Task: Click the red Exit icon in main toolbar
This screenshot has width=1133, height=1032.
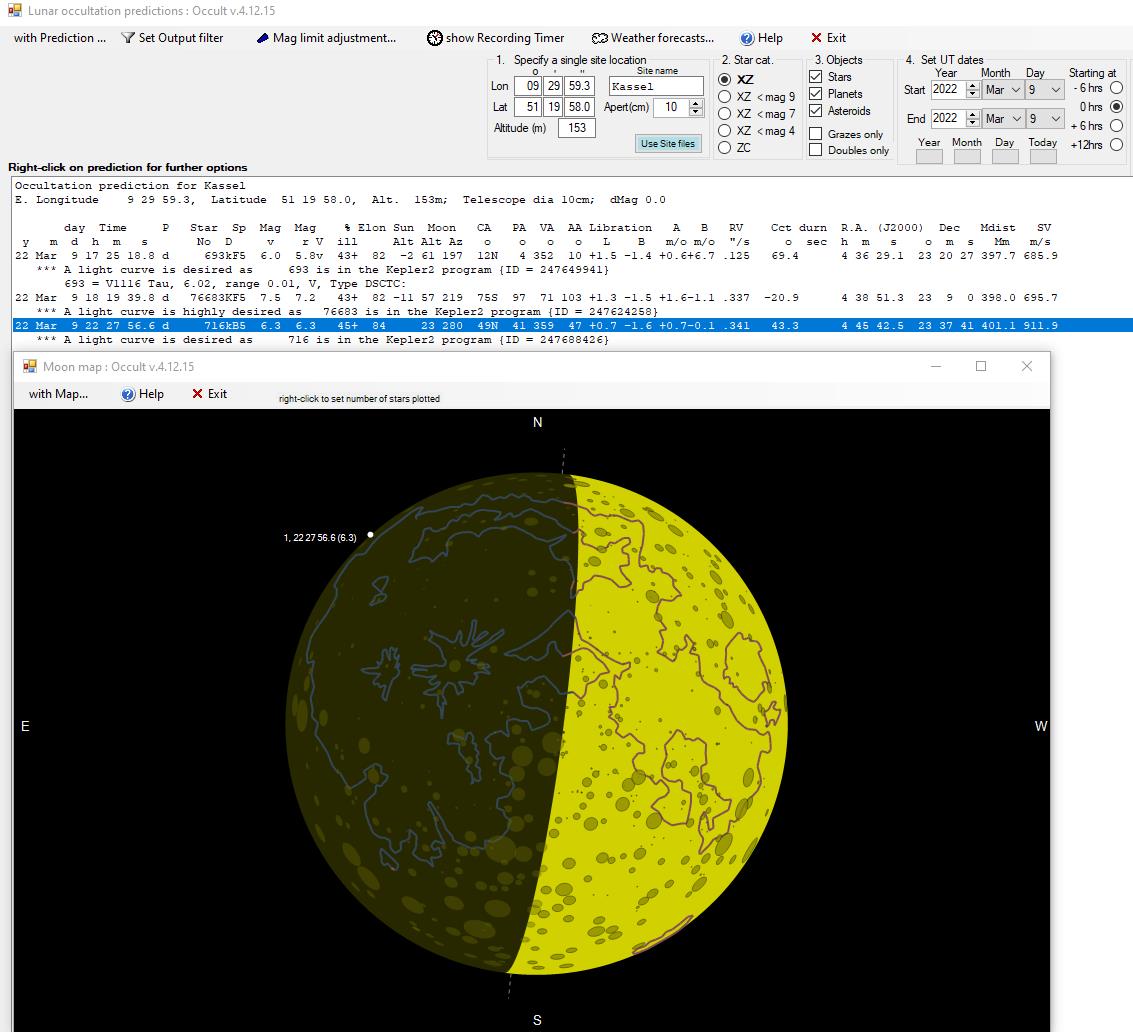Action: click(x=817, y=38)
